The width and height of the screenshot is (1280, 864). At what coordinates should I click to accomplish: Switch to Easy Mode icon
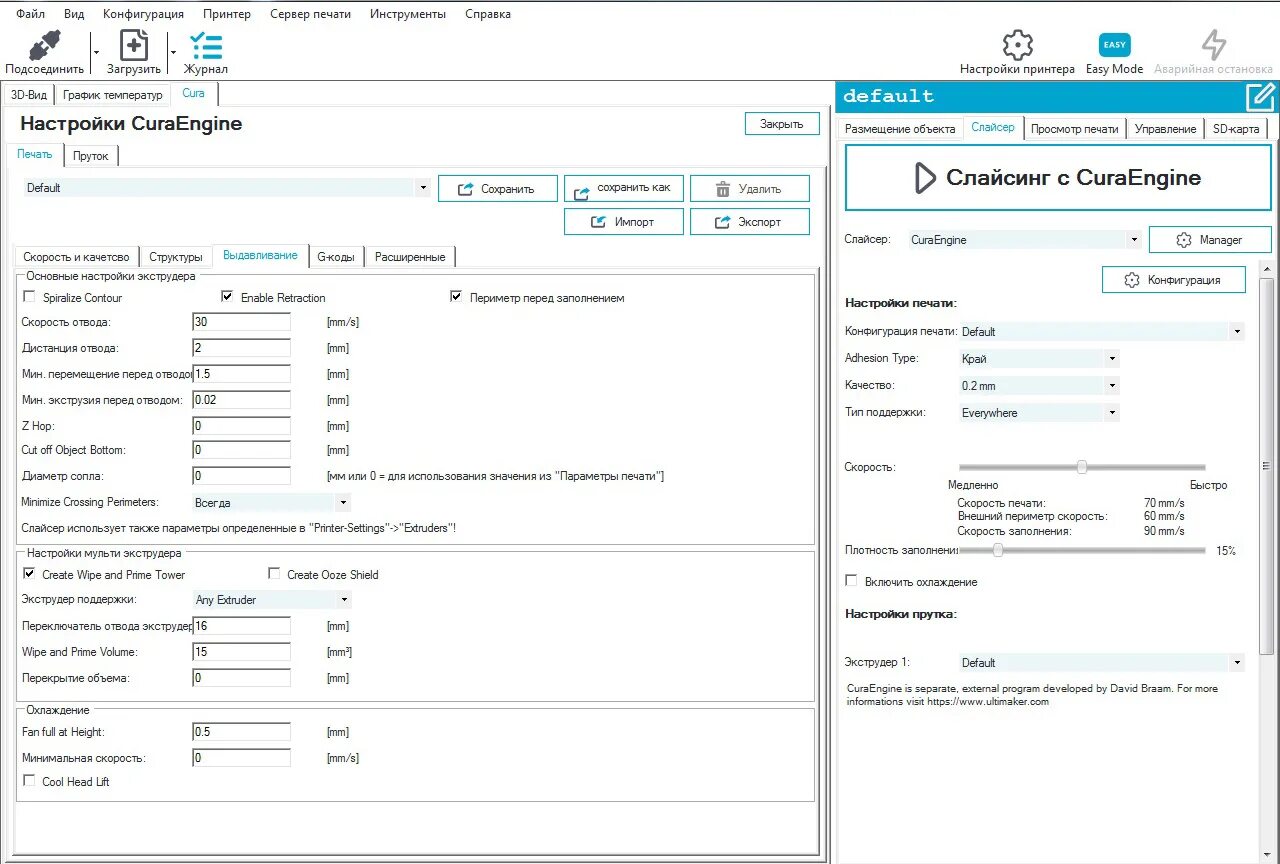point(1114,45)
